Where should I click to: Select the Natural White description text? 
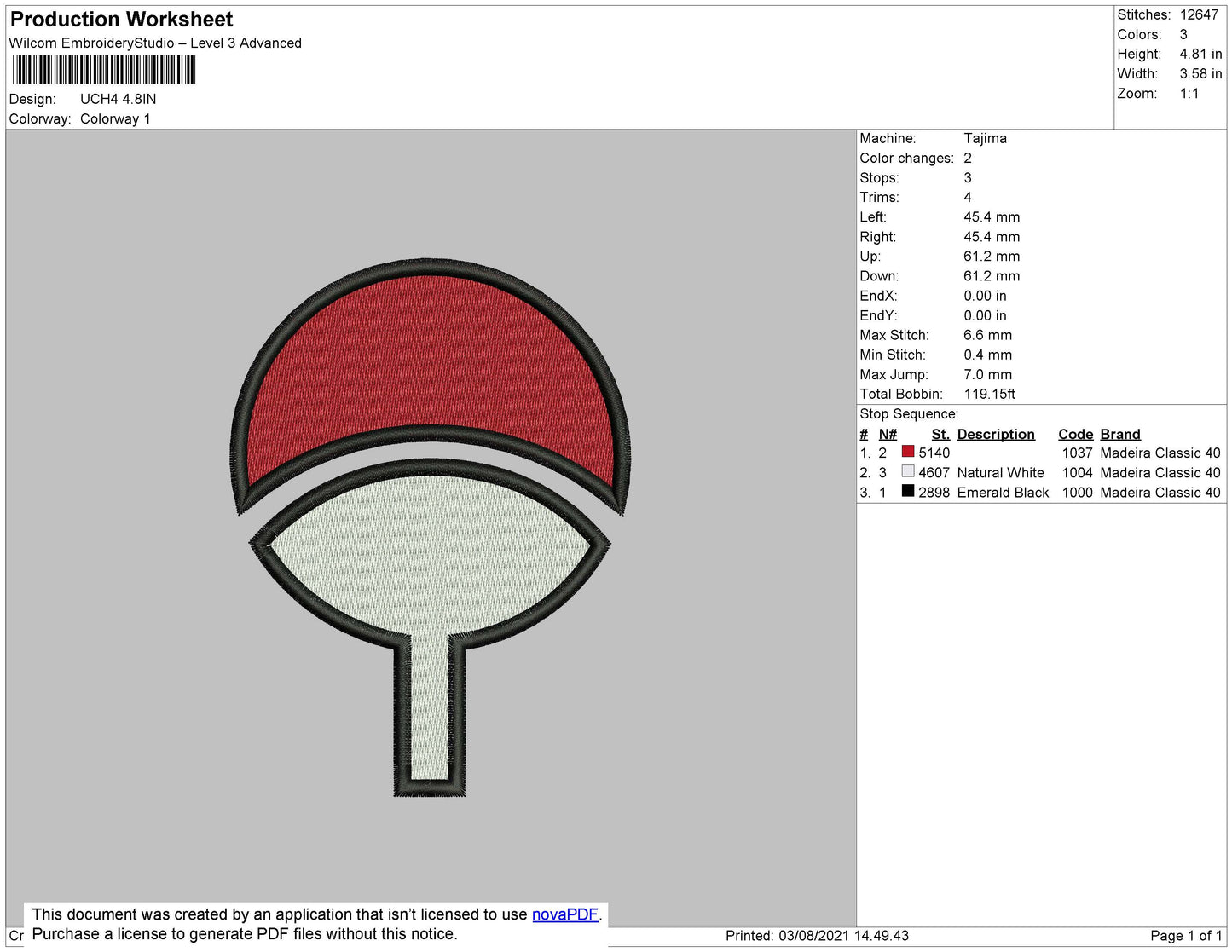[x=1000, y=472]
